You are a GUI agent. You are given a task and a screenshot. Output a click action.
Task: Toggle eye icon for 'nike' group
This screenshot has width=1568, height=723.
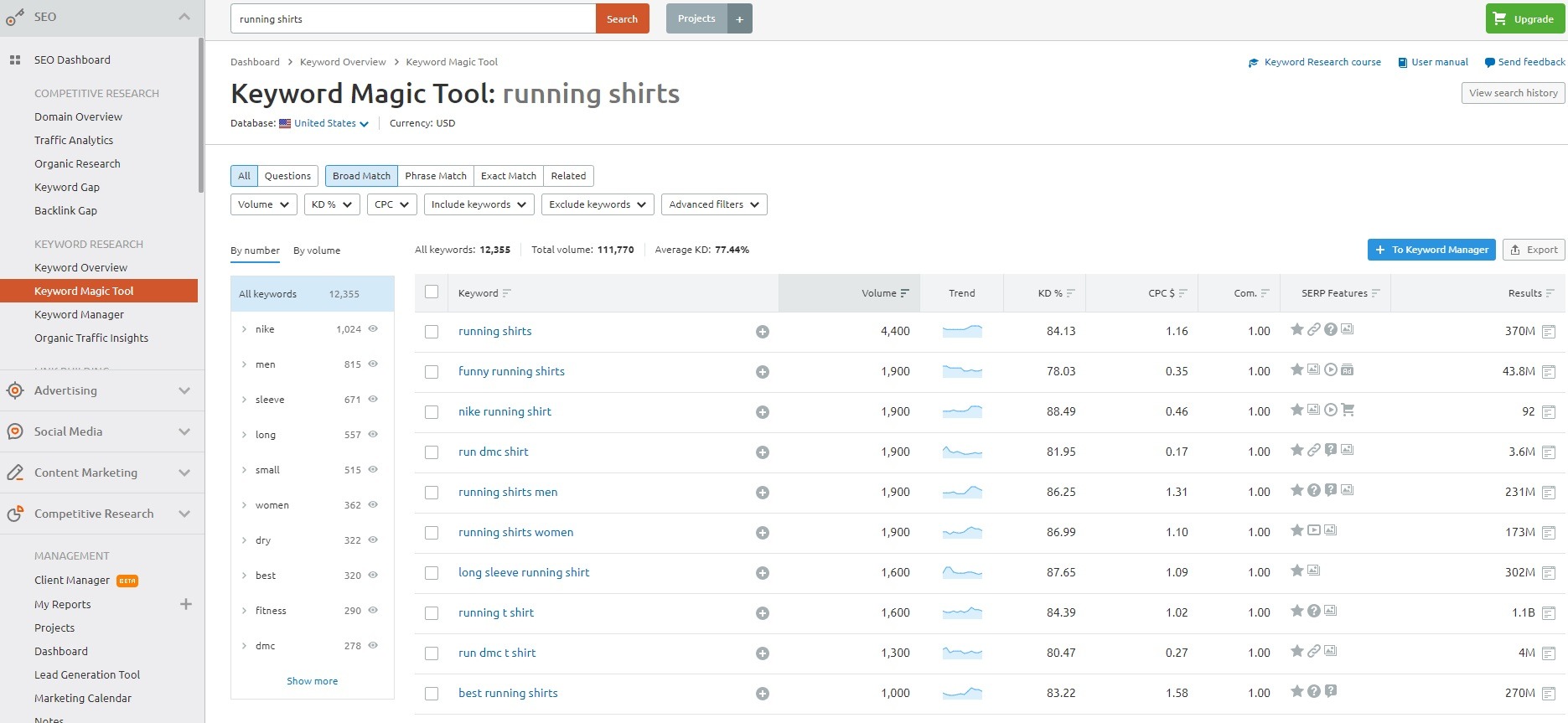(373, 328)
